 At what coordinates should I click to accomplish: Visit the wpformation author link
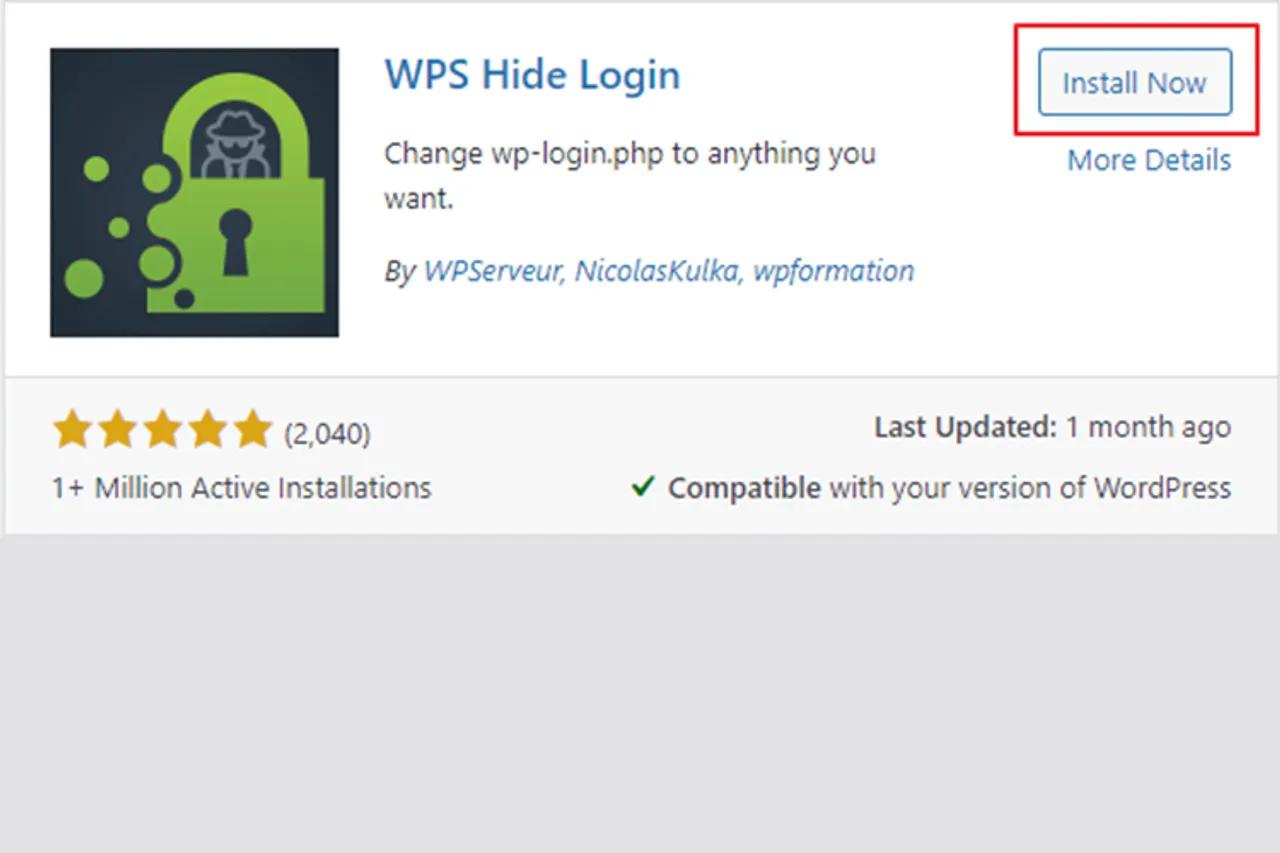(833, 271)
